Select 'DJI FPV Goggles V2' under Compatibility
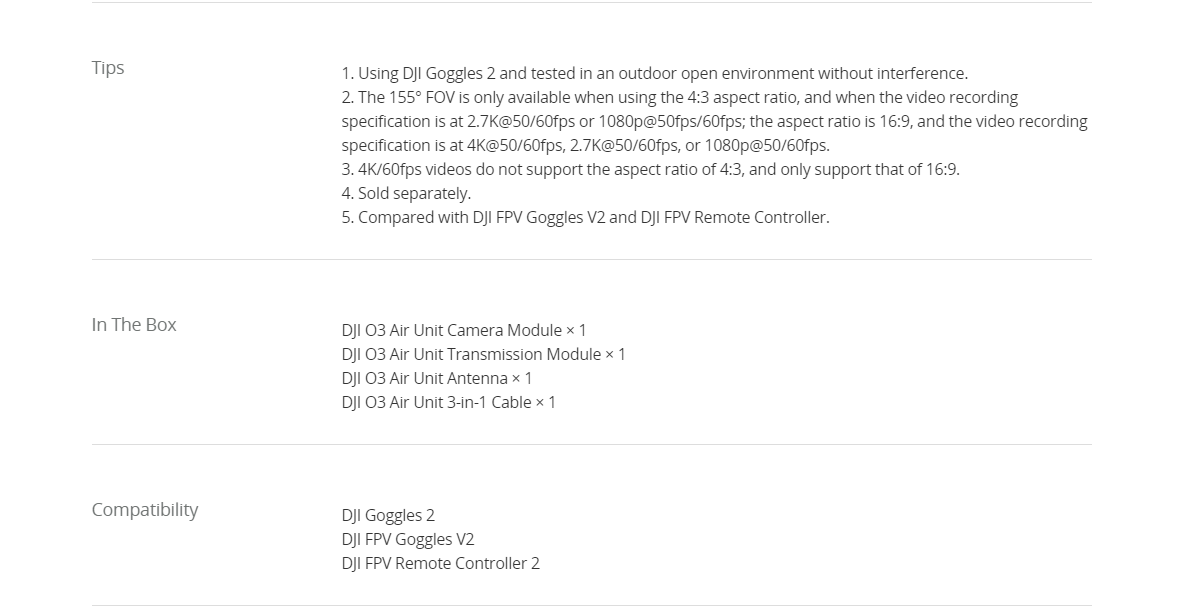This screenshot has width=1200, height=610. (408, 539)
